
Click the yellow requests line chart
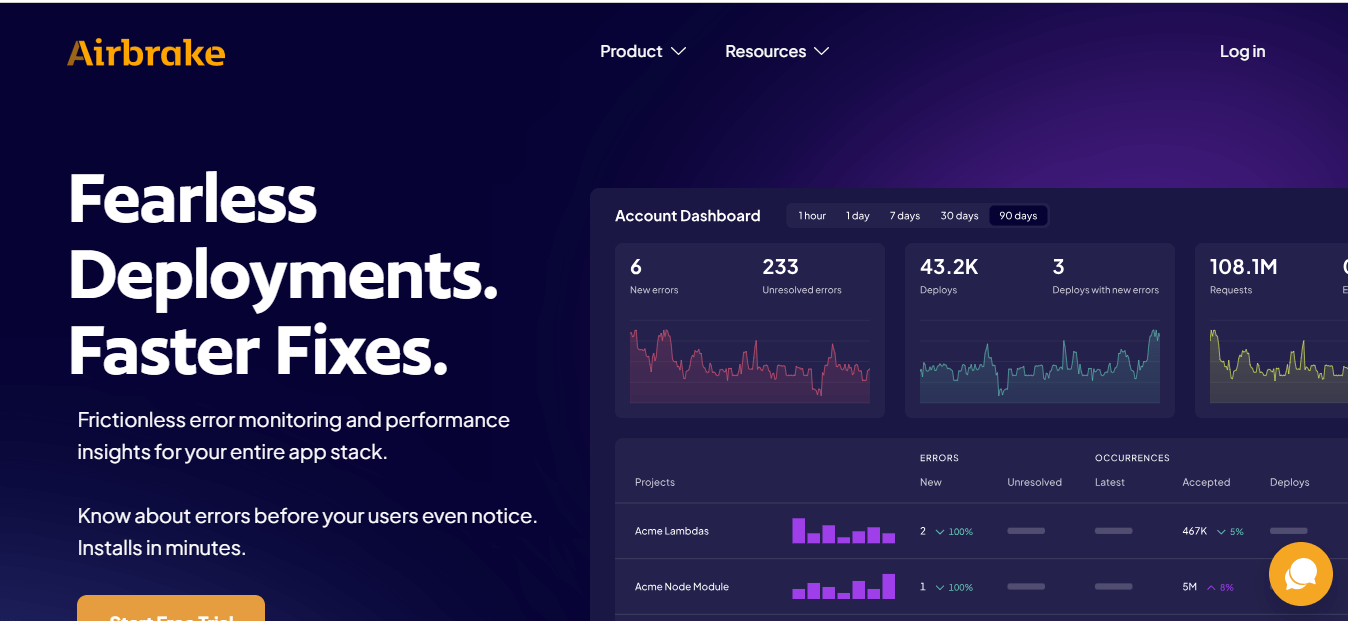pyautogui.click(x=1279, y=362)
